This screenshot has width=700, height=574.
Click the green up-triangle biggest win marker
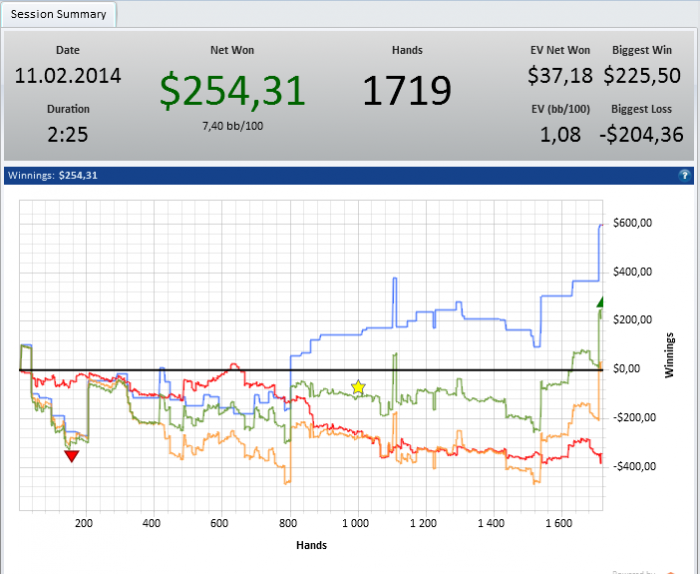[600, 302]
